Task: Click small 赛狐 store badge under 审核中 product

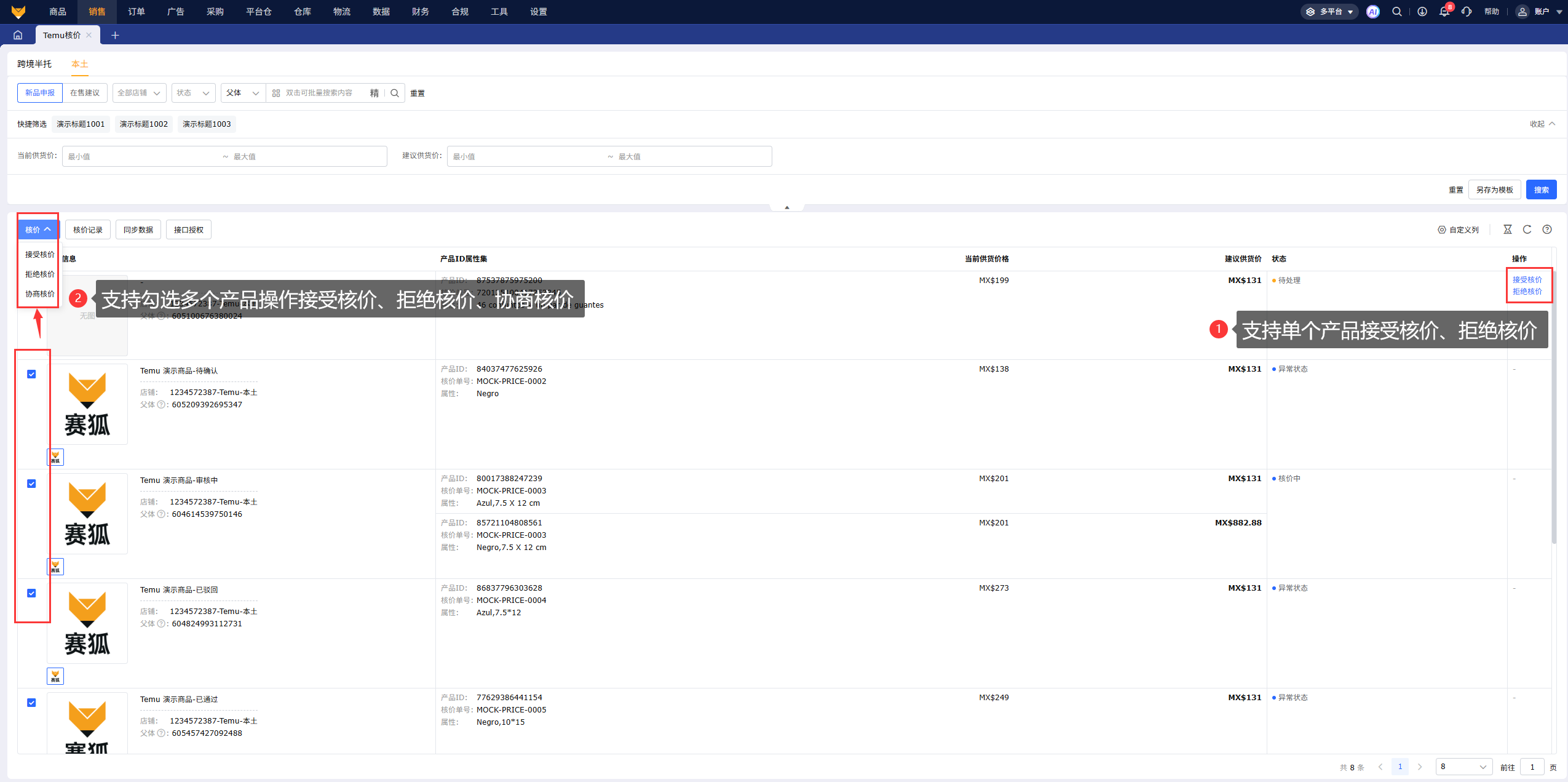Action: click(x=55, y=567)
